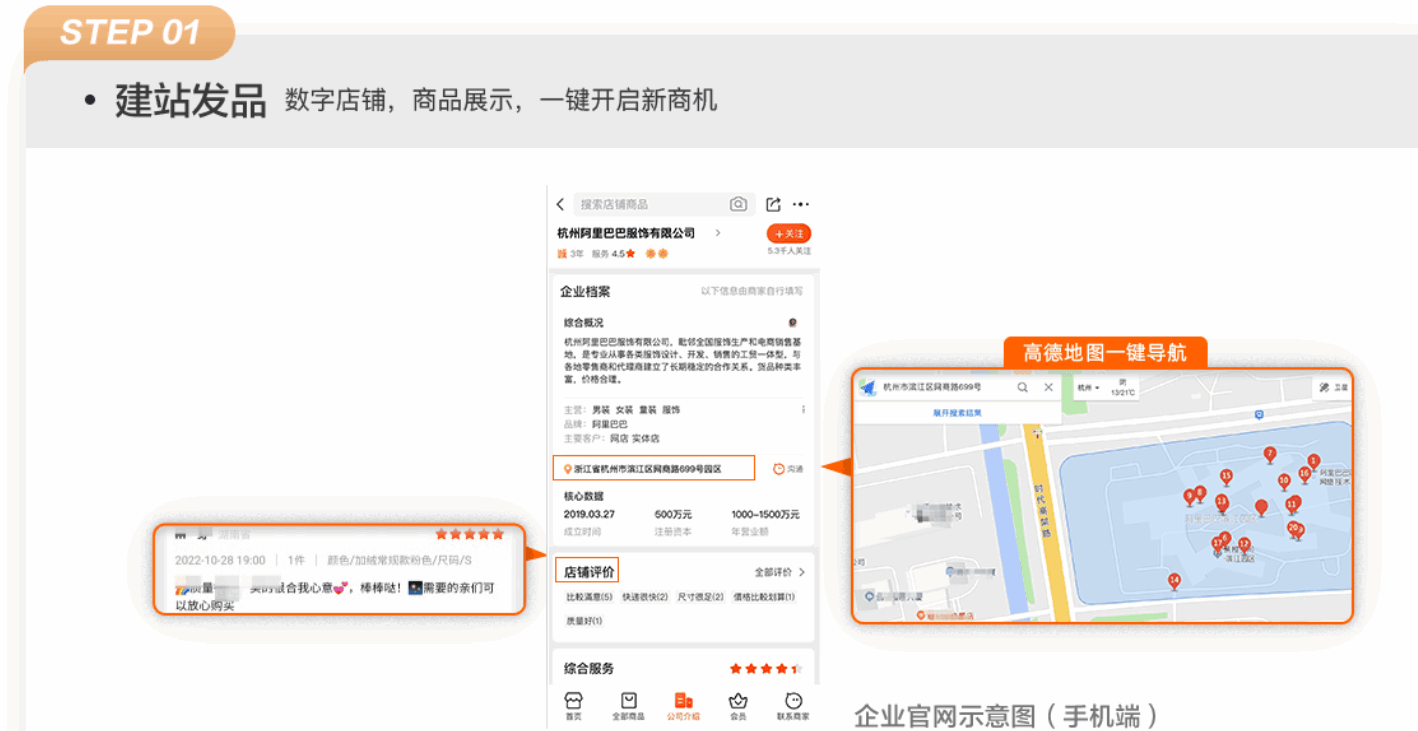Select the 质量好(1) review tag
1418x731 pixels.
[x=584, y=621]
